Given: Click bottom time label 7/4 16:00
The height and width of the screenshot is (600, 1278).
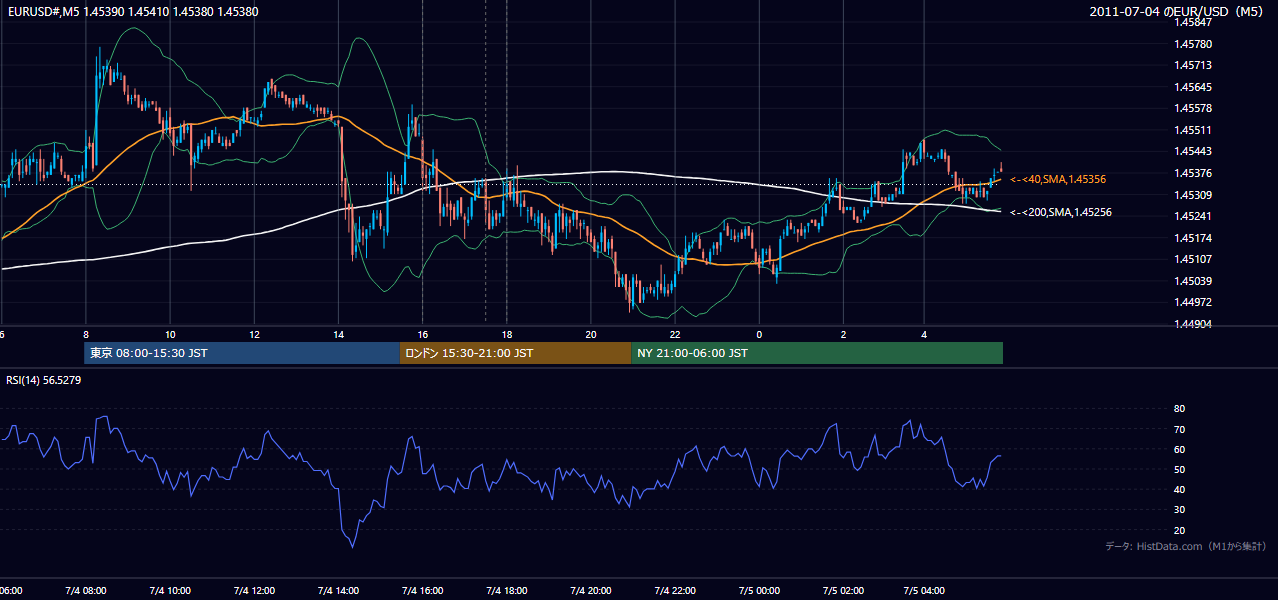Looking at the screenshot, I should [422, 590].
